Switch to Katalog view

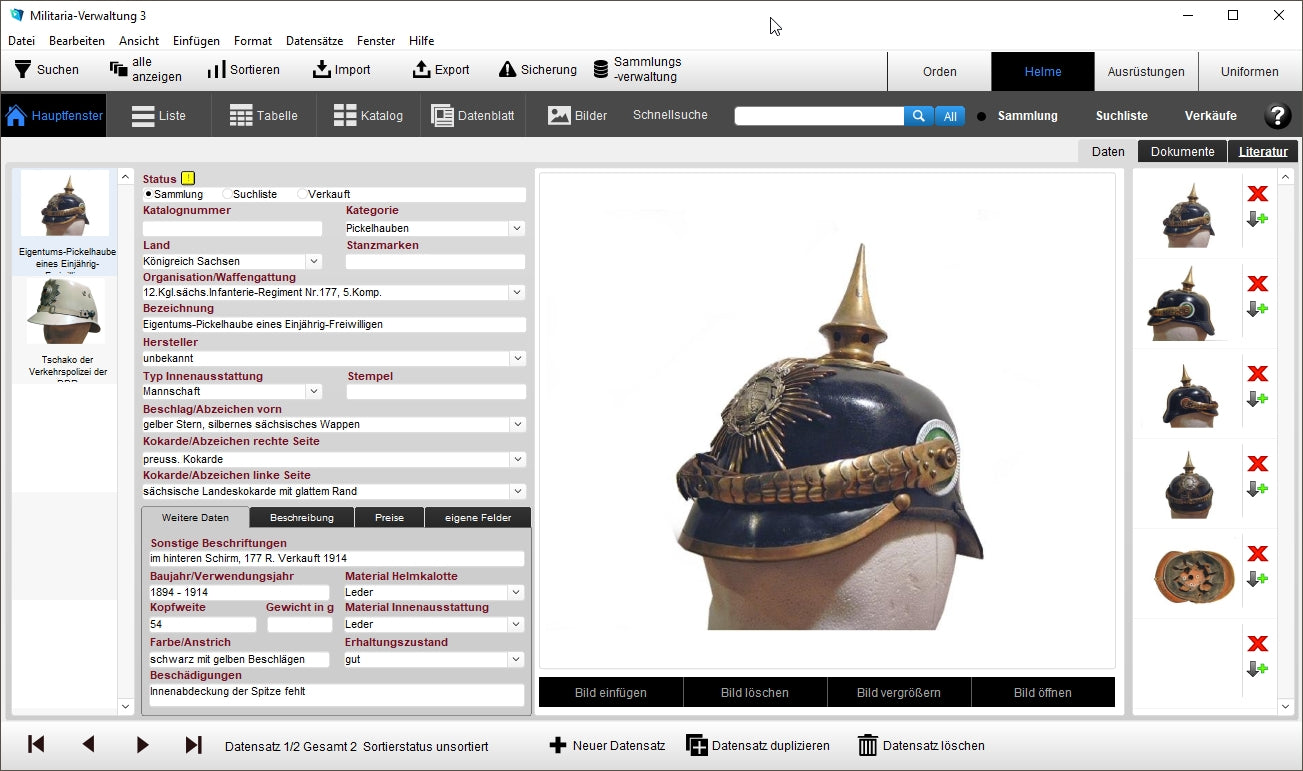(x=368, y=116)
